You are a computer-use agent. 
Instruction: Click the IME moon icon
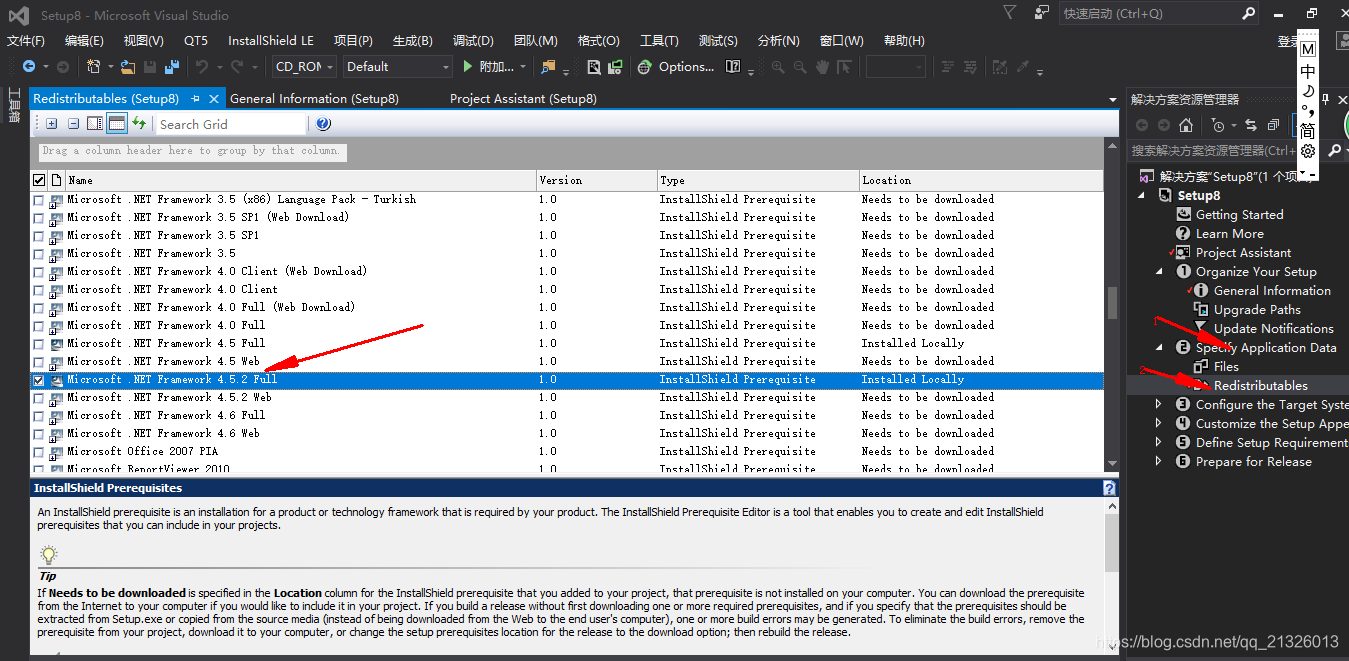[x=1307, y=91]
